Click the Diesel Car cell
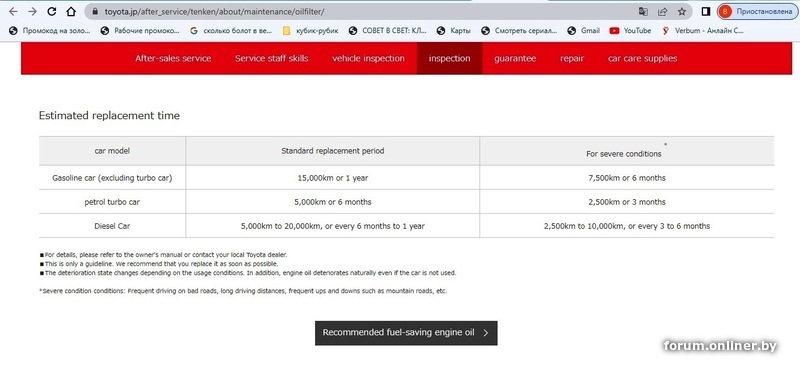 112,226
